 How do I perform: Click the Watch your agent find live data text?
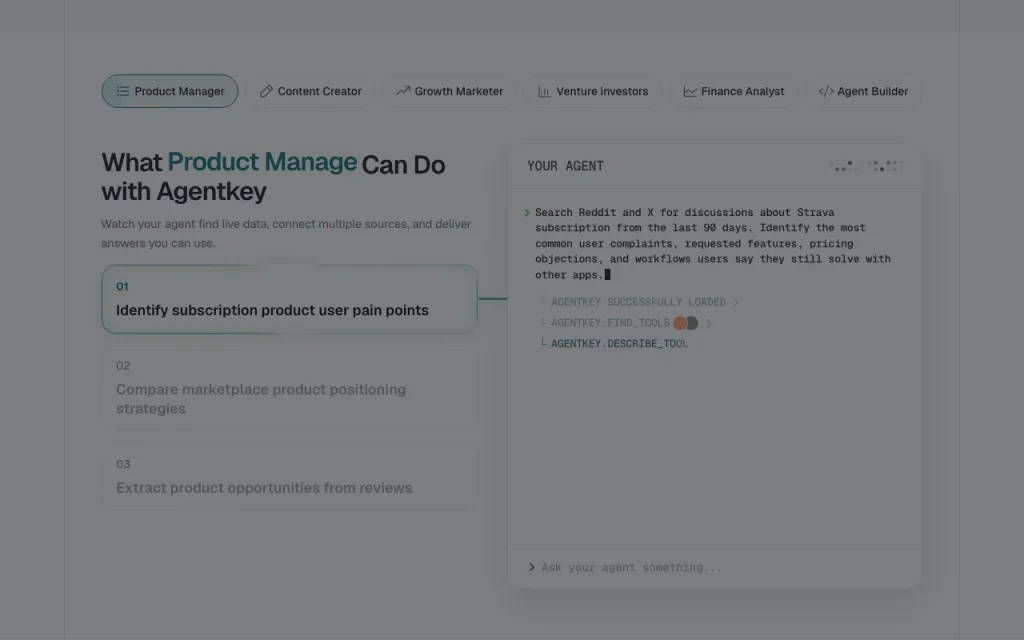[286, 233]
